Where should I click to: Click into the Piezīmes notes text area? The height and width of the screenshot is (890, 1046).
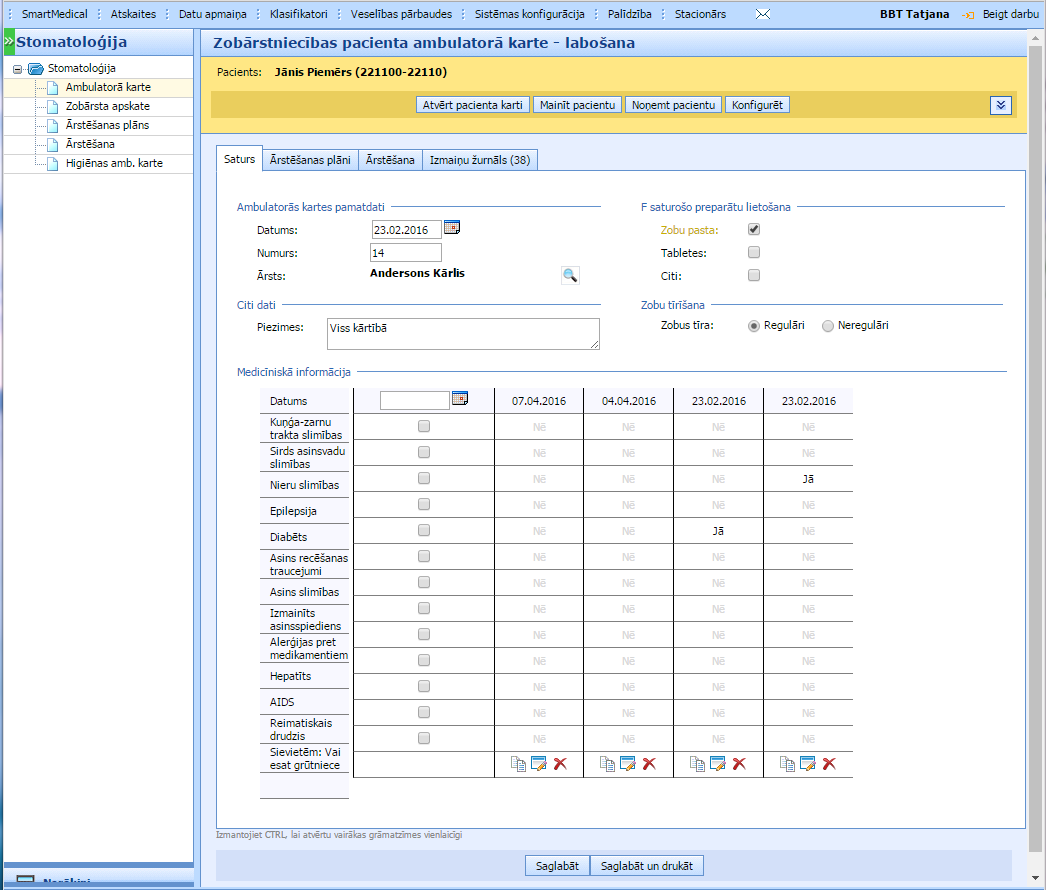pyautogui.click(x=463, y=334)
